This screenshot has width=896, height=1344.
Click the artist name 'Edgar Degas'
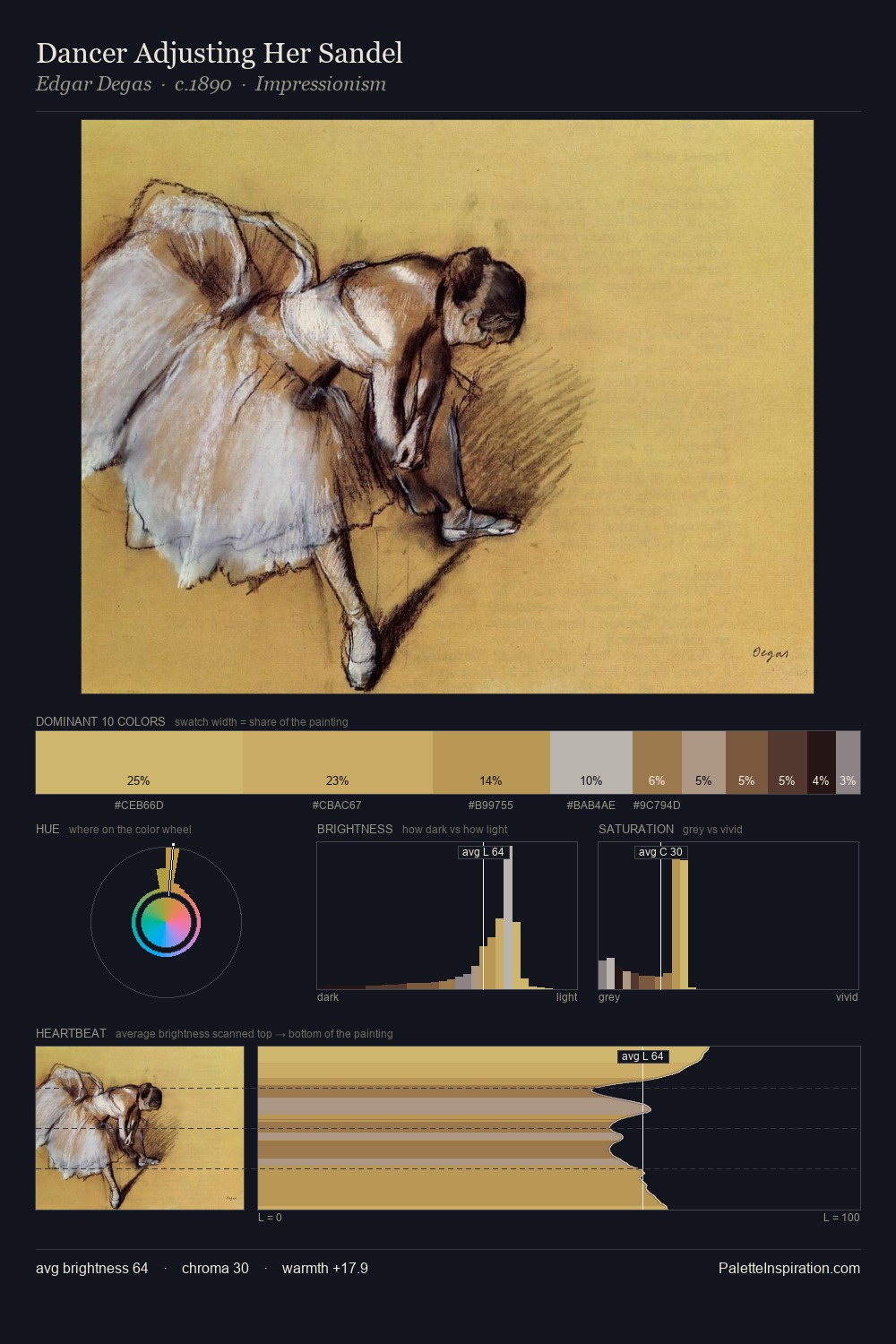tap(93, 84)
